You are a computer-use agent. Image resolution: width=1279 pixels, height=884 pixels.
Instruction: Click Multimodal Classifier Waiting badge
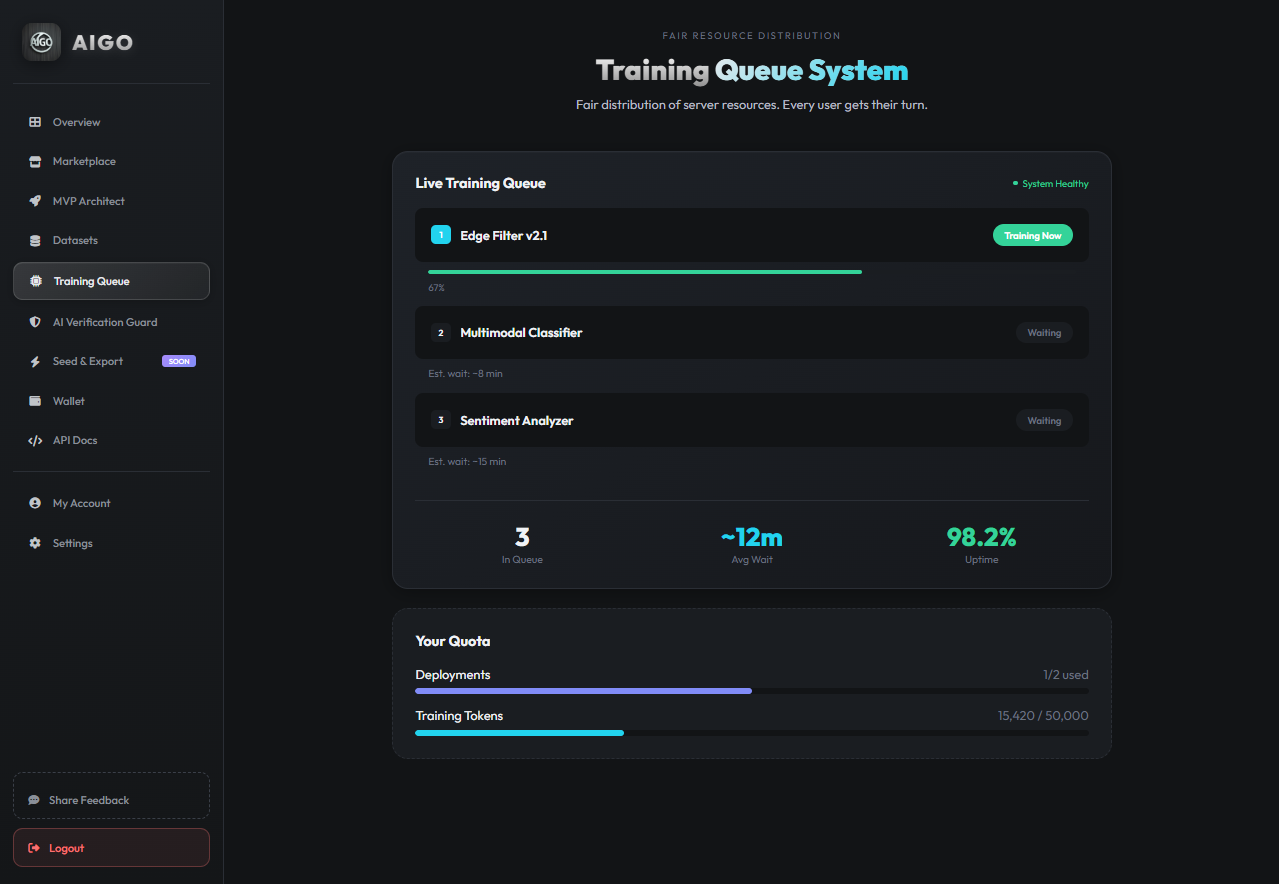[1044, 332]
